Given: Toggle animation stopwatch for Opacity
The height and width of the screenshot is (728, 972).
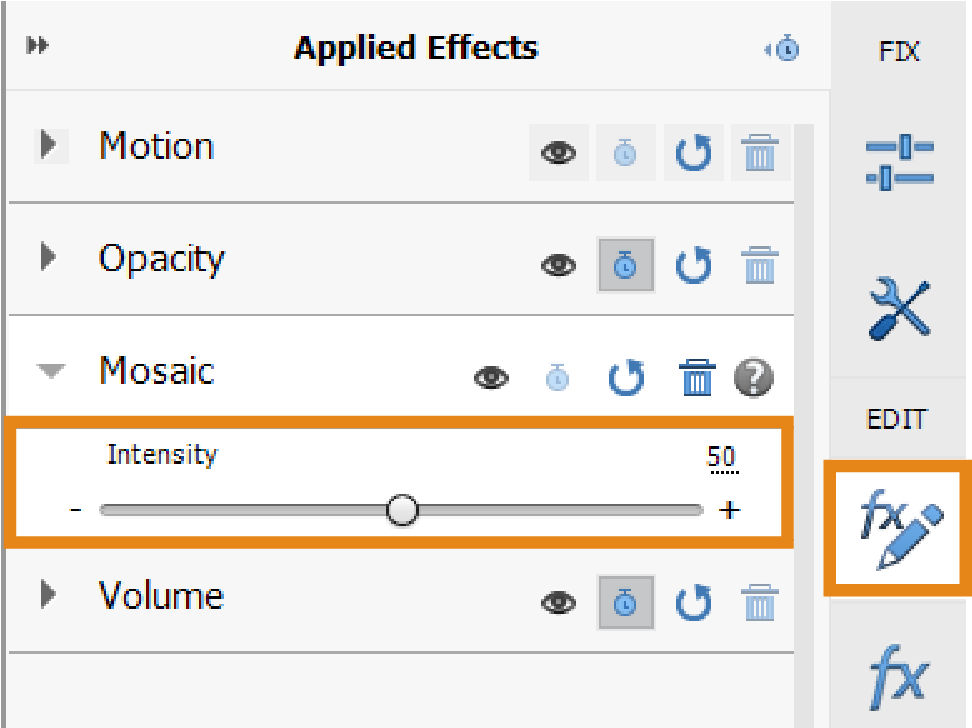Looking at the screenshot, I should 625,265.
